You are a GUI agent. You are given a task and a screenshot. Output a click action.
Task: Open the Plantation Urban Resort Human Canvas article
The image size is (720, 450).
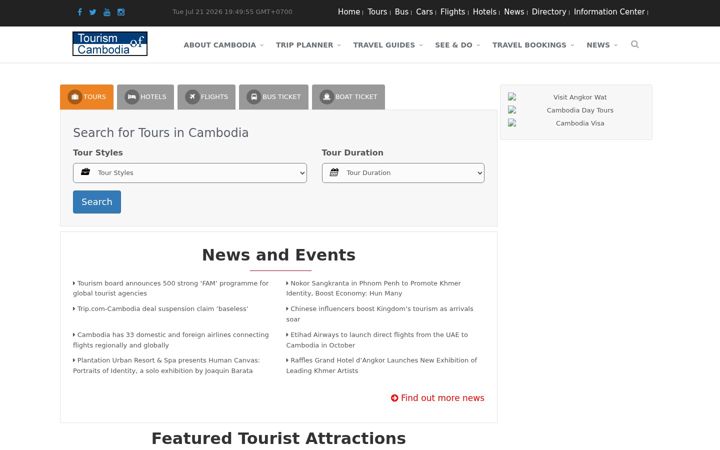click(166, 366)
